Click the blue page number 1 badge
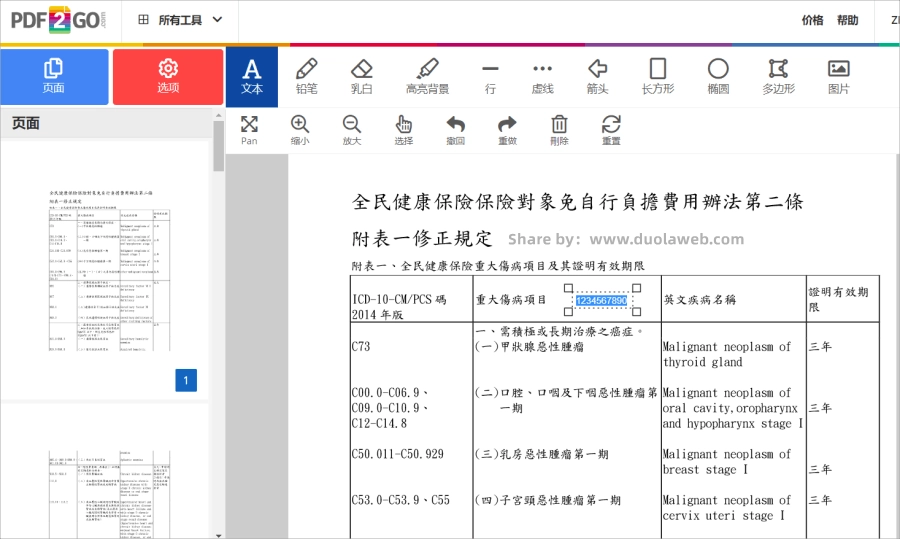The image size is (900, 539). 186,380
